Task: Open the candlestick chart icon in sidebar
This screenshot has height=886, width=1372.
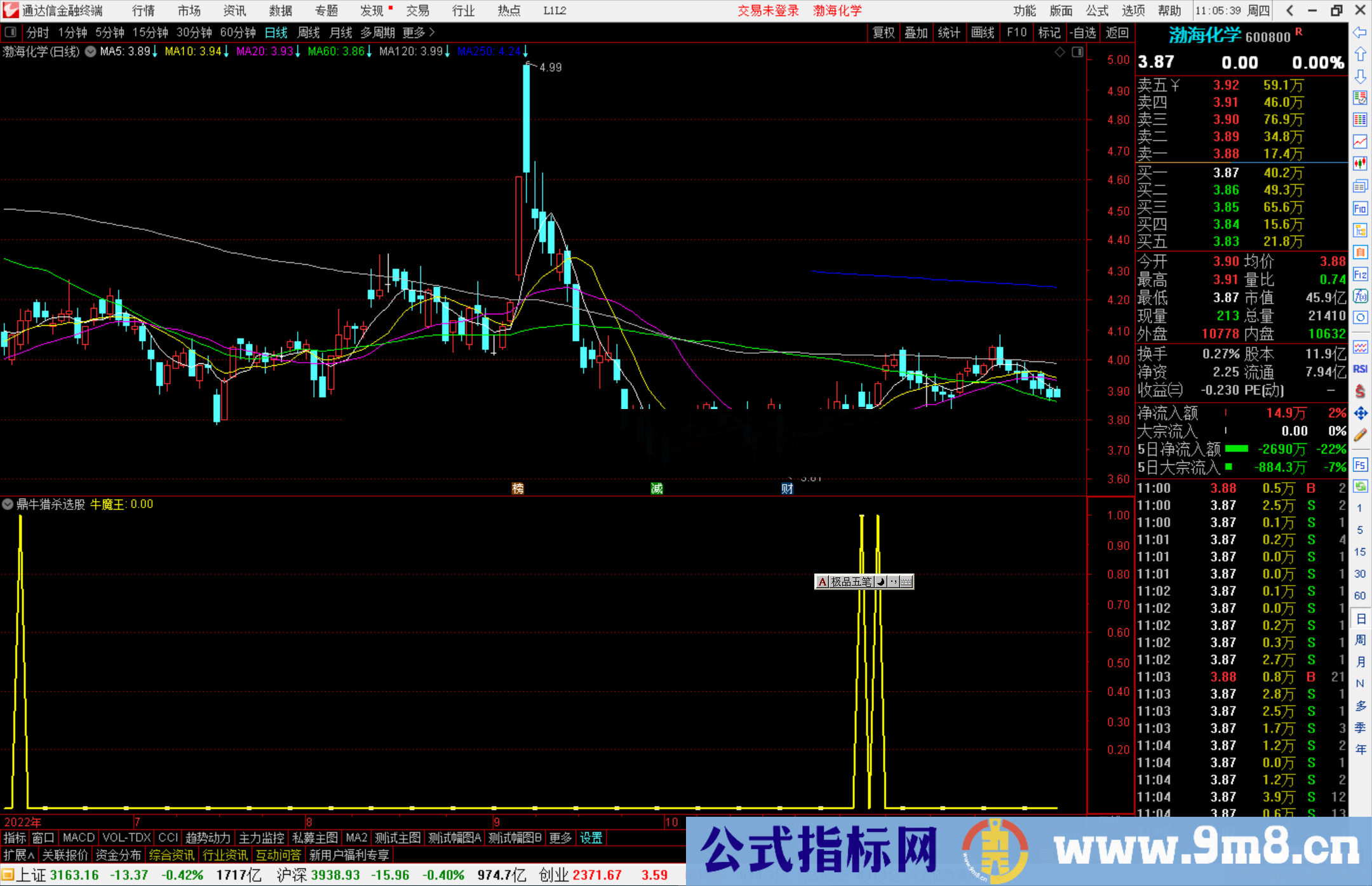Action: (1360, 164)
